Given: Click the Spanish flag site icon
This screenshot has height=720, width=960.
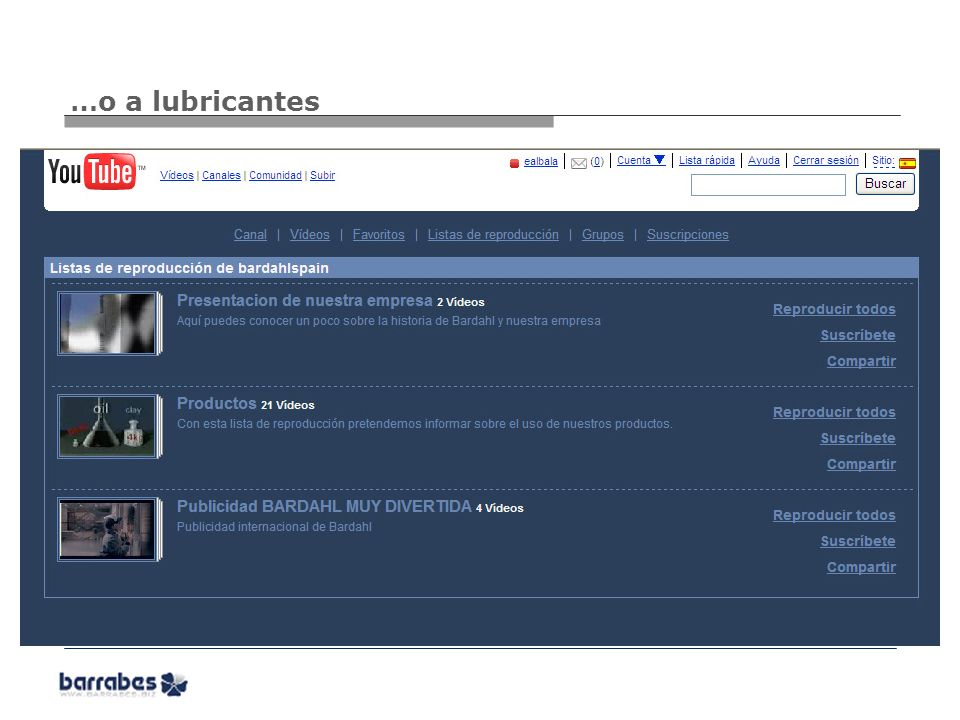Looking at the screenshot, I should coord(907,163).
